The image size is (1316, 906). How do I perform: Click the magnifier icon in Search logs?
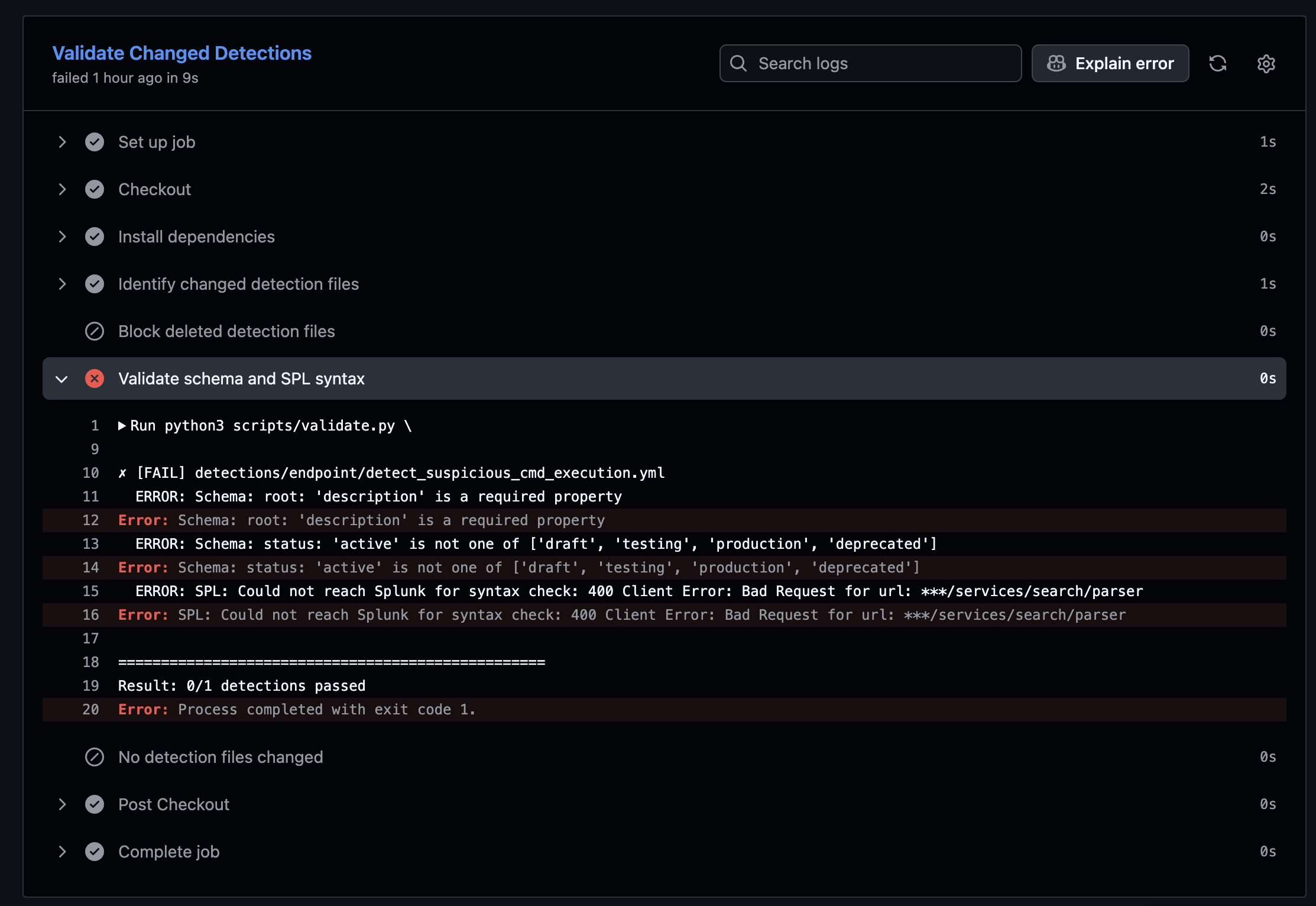(x=738, y=63)
